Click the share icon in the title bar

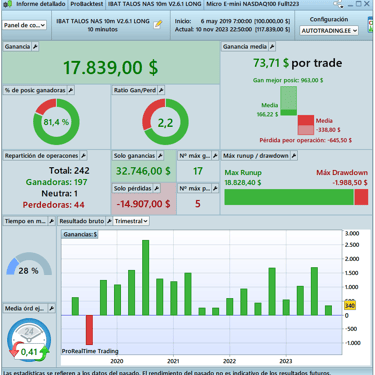tap(338, 4)
